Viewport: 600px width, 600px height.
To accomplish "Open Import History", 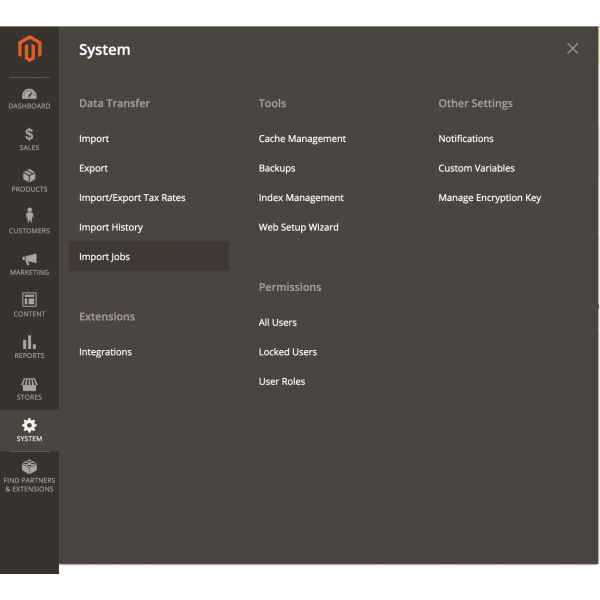I will (111, 227).
